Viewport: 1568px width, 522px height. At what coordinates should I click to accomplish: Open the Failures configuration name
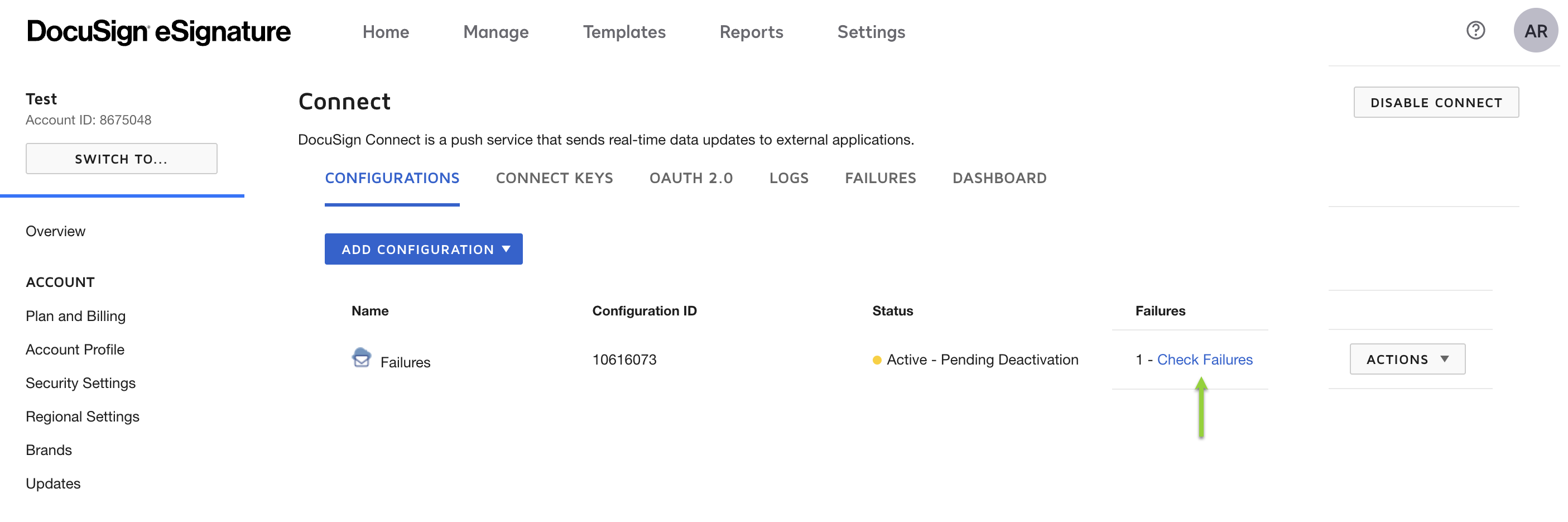[x=405, y=362]
